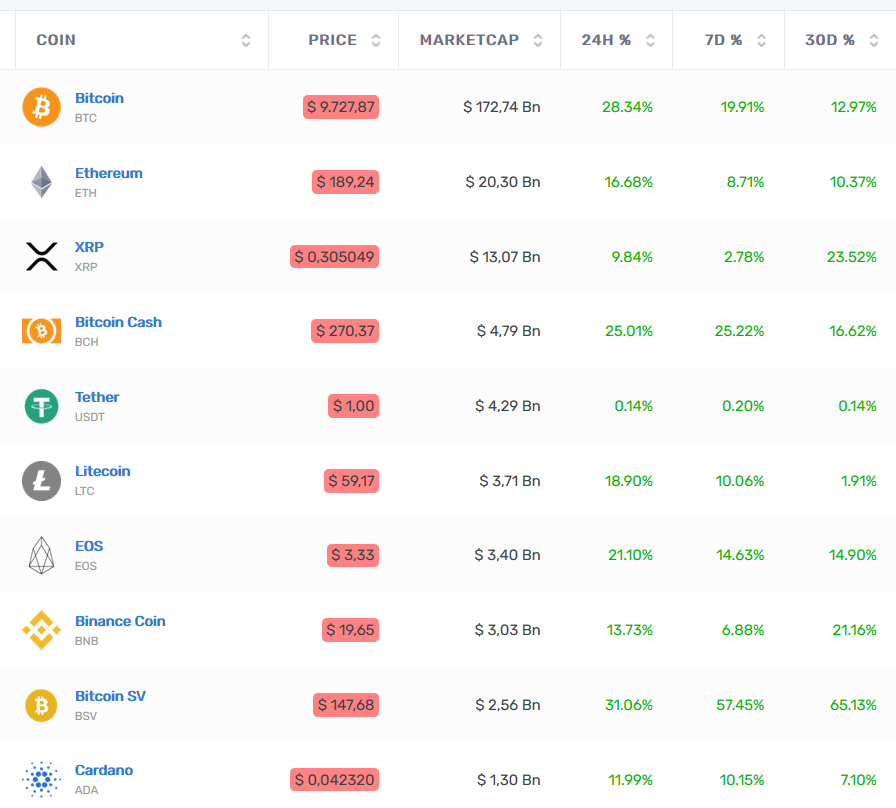Click the Cardano blue dotted logo
This screenshot has width=896, height=808.
point(41,779)
